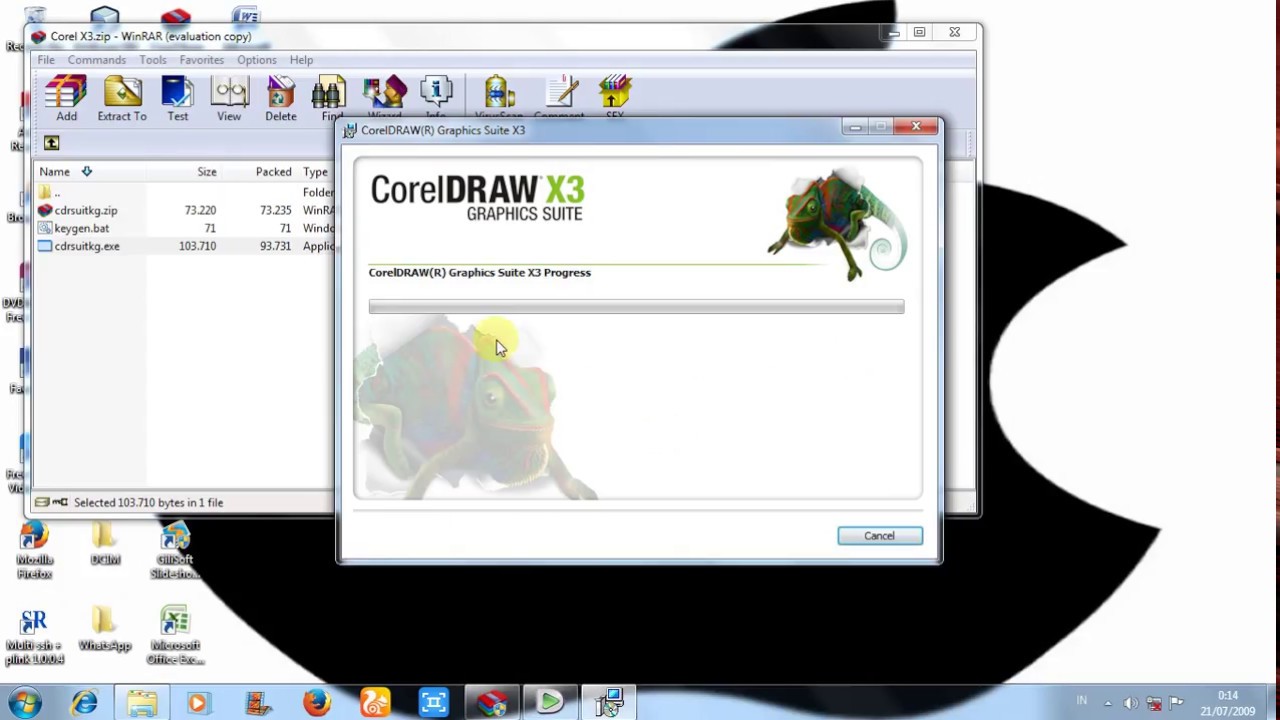1280x720 pixels.
Task: Open WinRAR Options menu
Action: [257, 60]
